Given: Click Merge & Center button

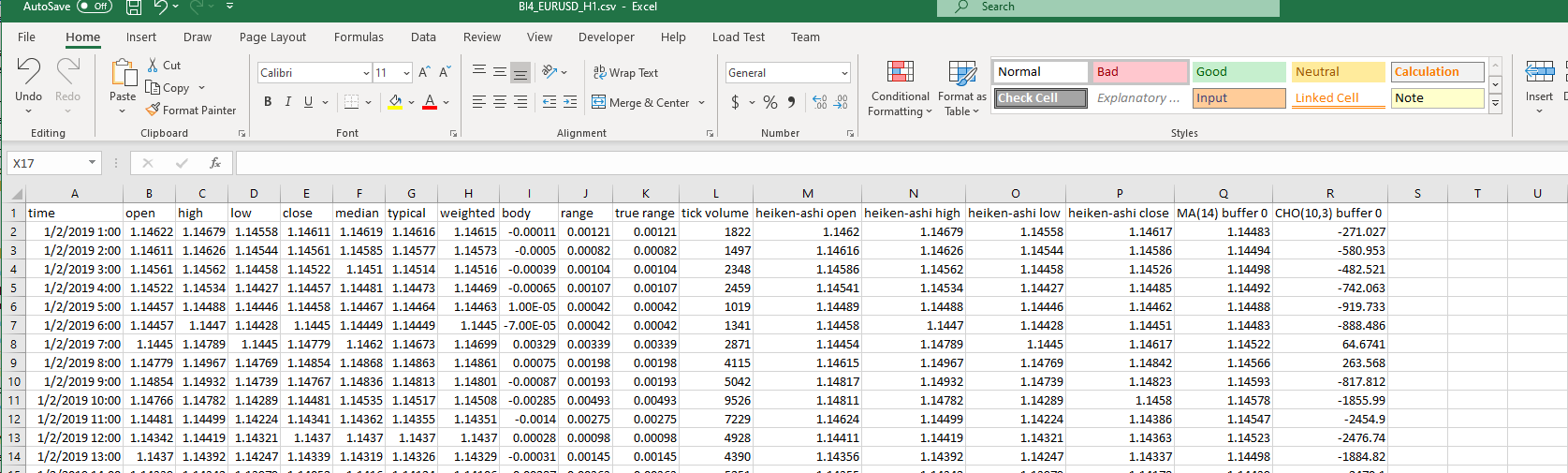Looking at the screenshot, I should click(641, 102).
